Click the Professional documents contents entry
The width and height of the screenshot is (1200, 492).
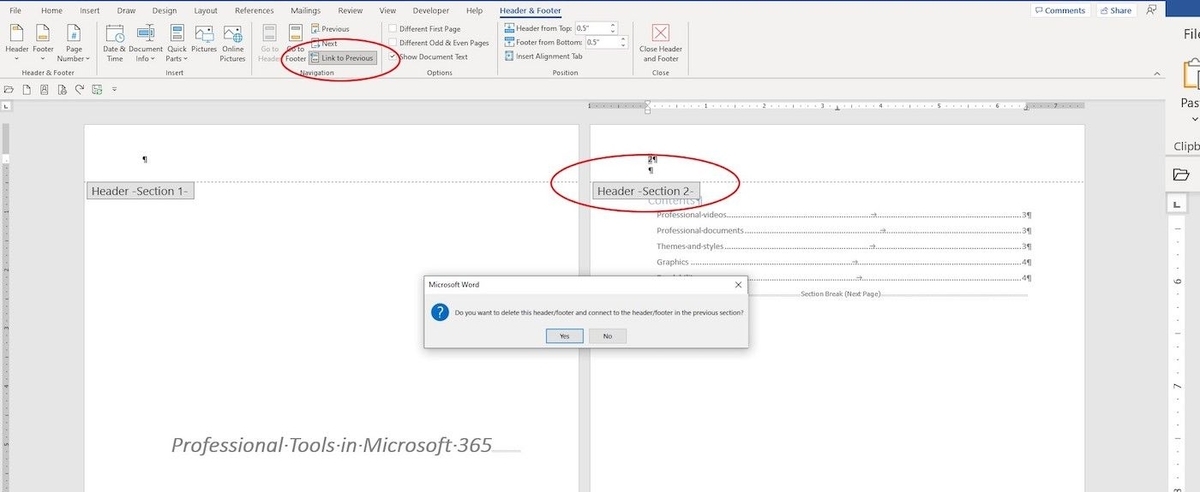(843, 231)
